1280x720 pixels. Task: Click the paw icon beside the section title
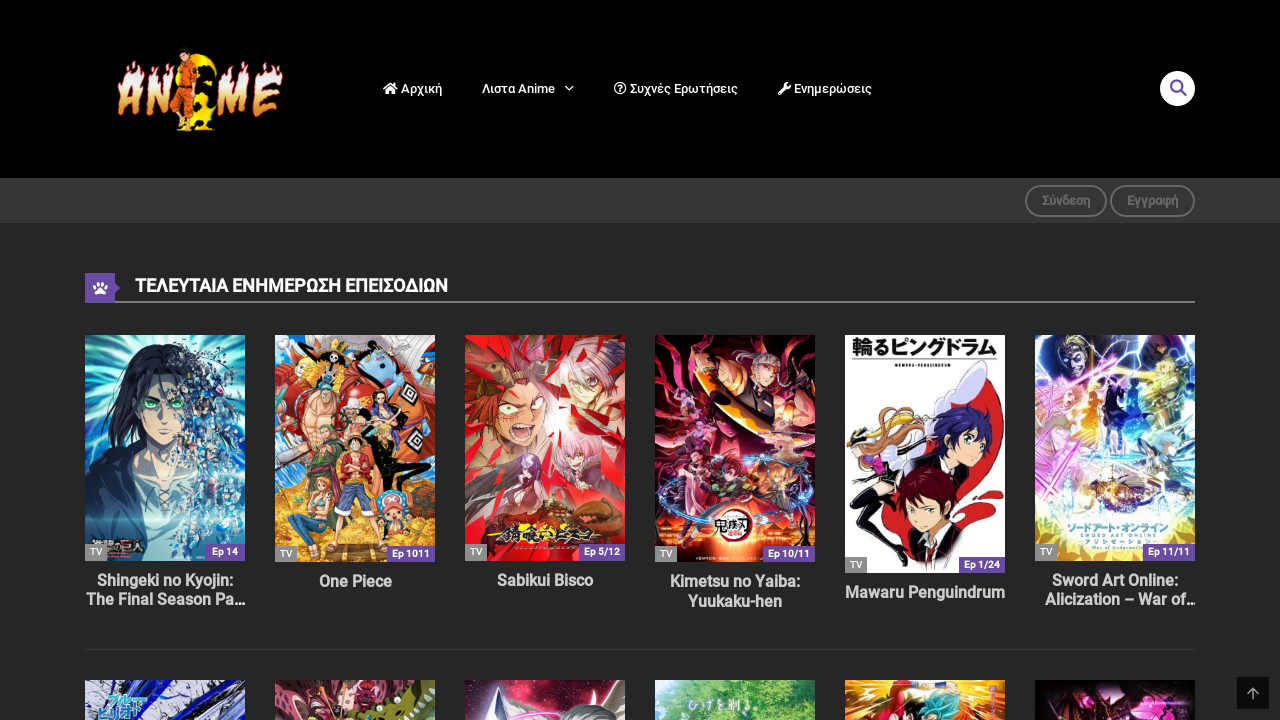[100, 287]
